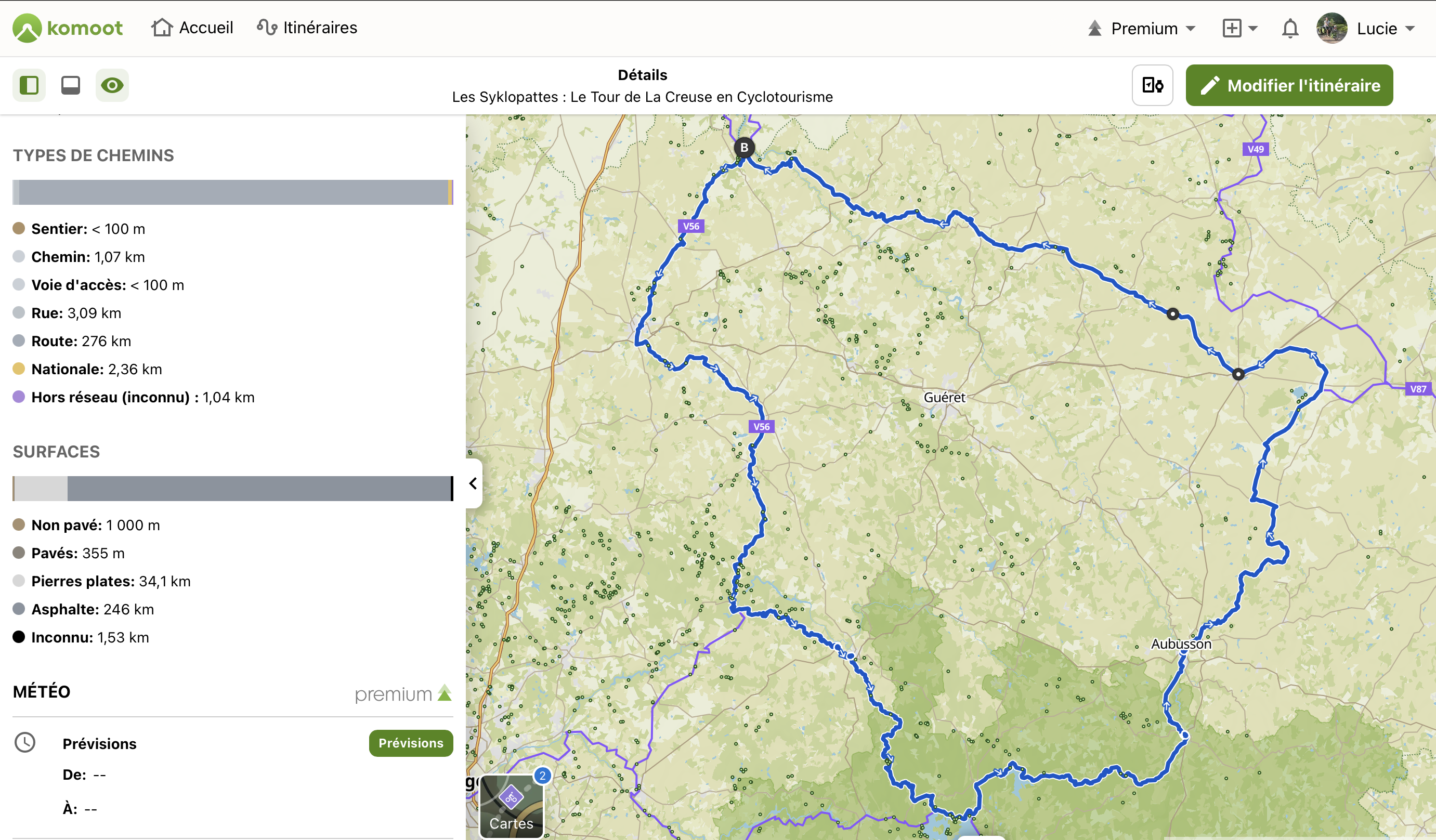Click the Asphalte segment in surfaces bar
Screen dimensions: 1436x840
pyautogui.click(x=259, y=489)
